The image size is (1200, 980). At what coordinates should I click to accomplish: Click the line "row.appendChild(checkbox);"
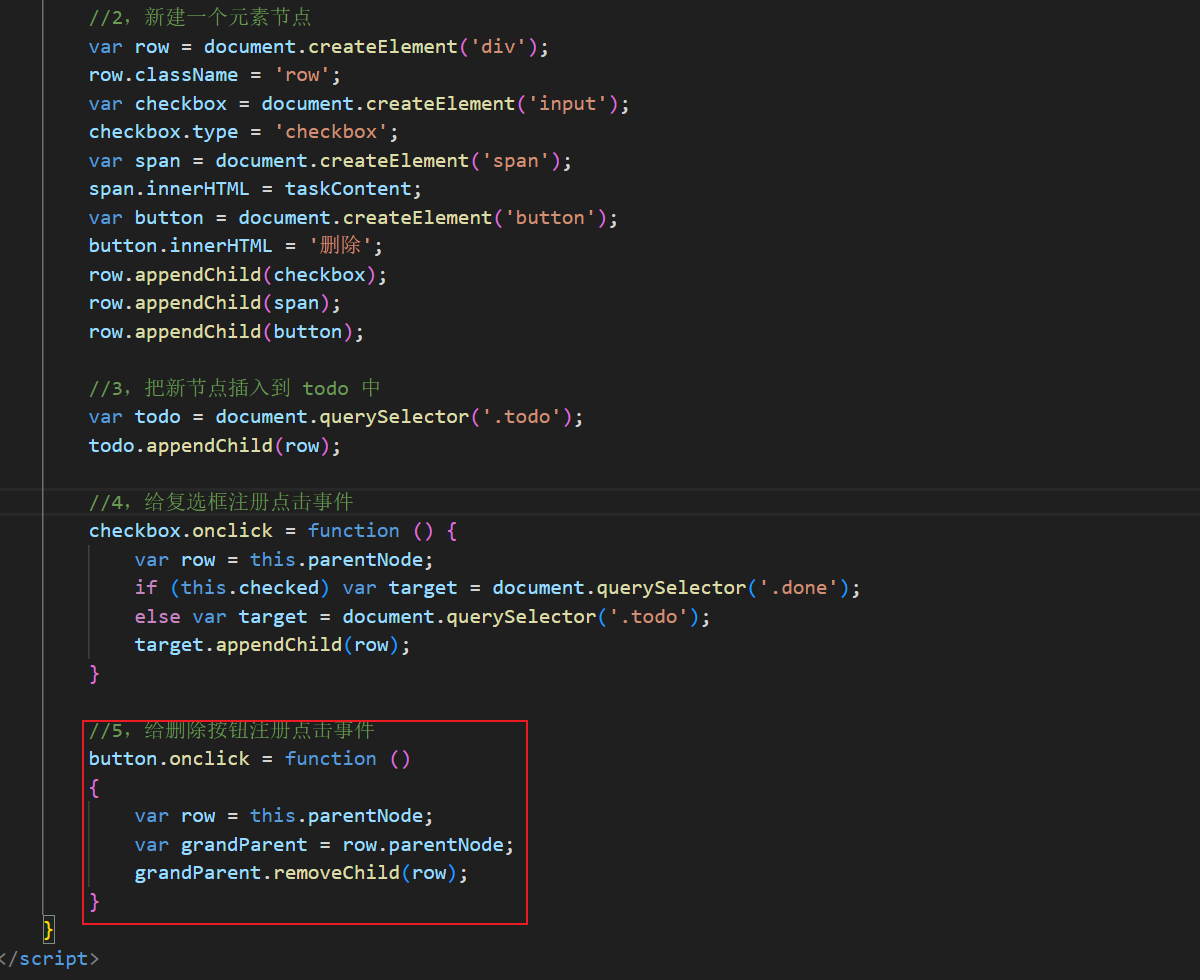tap(238, 274)
